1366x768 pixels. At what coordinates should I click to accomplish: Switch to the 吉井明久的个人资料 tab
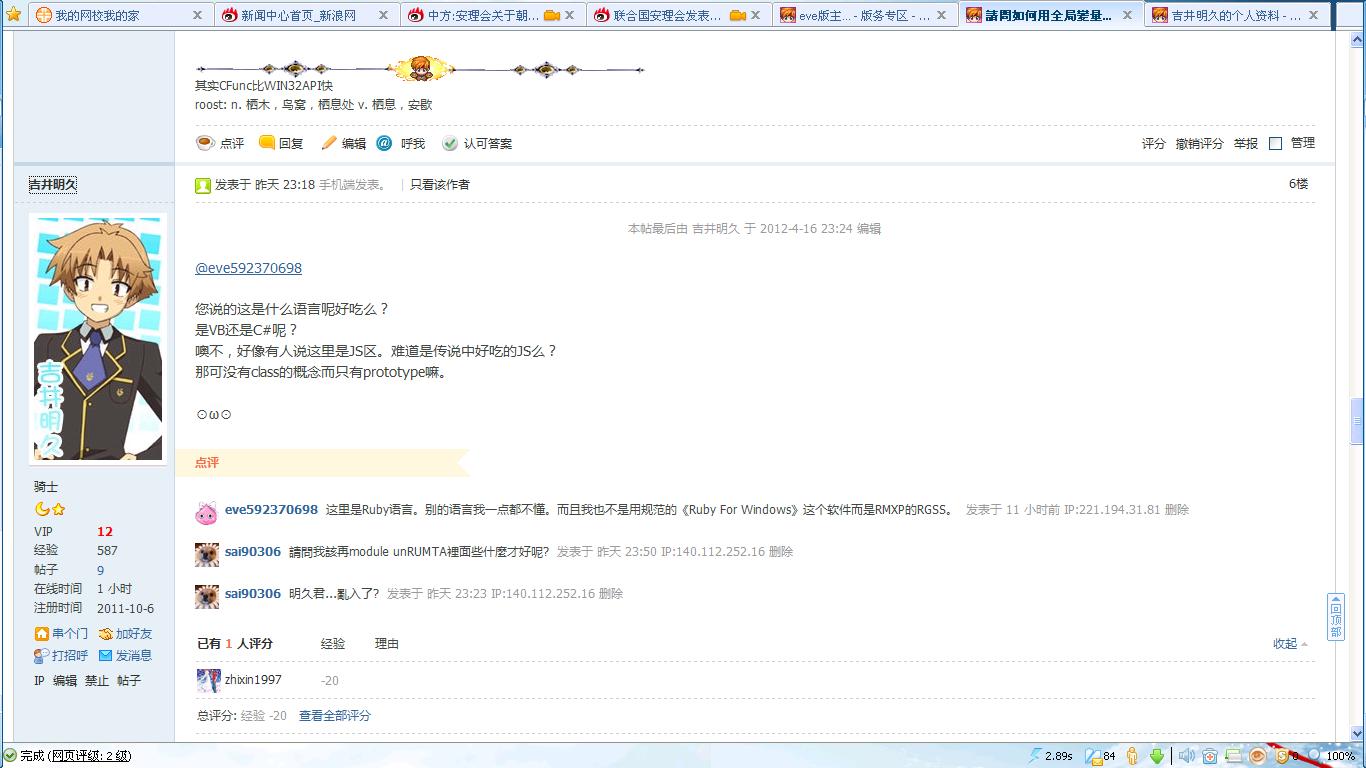tap(1236, 15)
